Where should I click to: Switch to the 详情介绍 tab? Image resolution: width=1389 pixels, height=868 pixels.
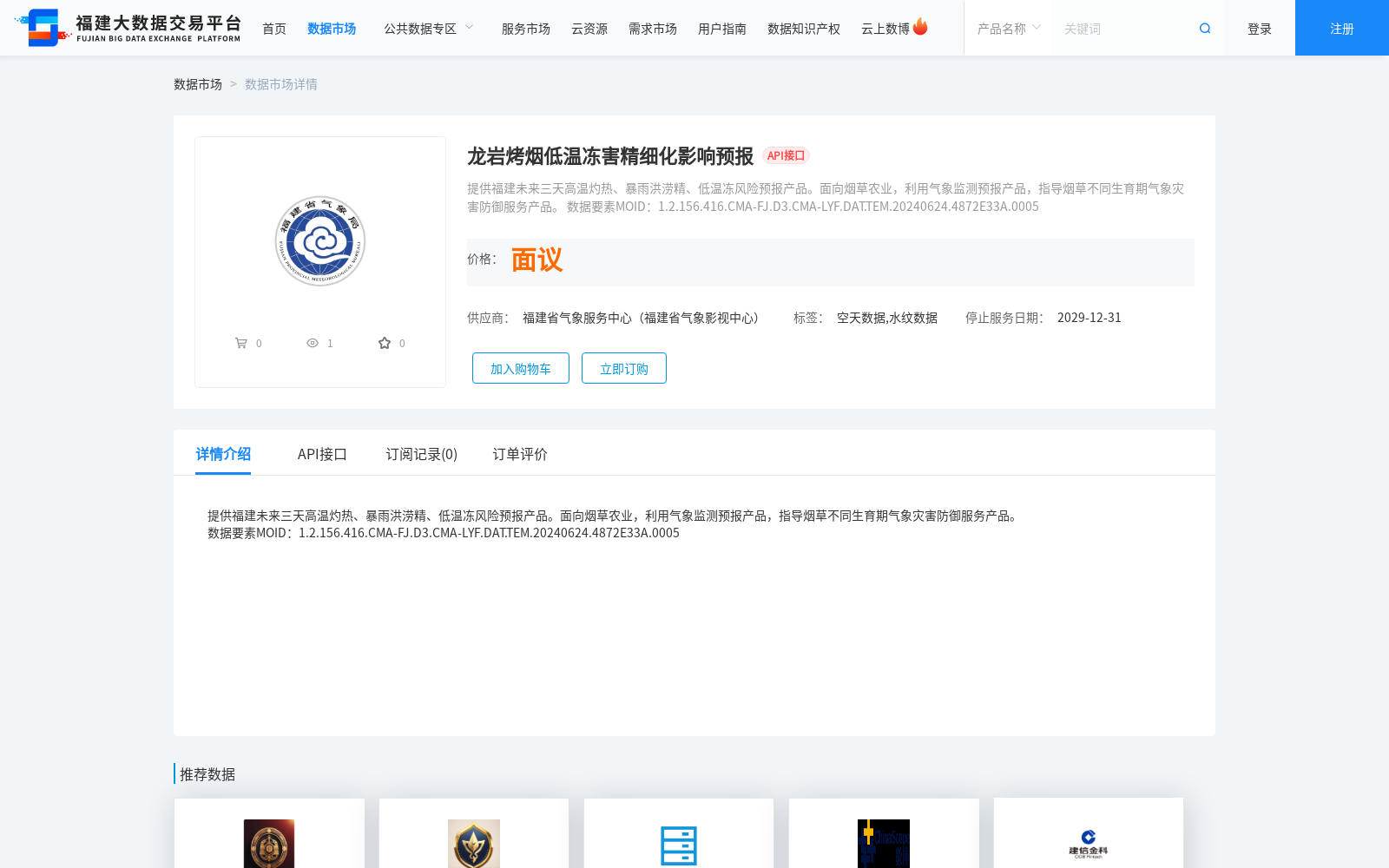coord(223,454)
